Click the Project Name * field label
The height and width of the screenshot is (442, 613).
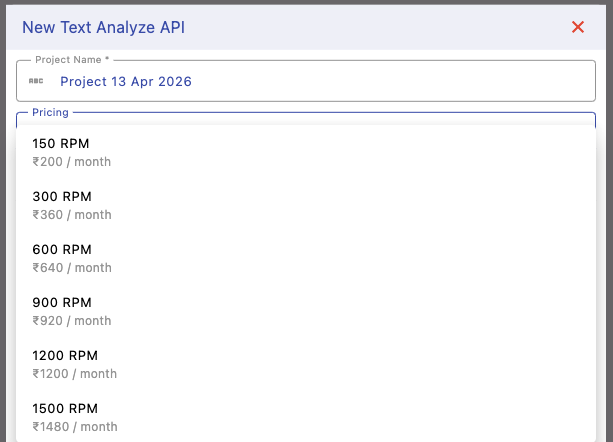click(72, 60)
